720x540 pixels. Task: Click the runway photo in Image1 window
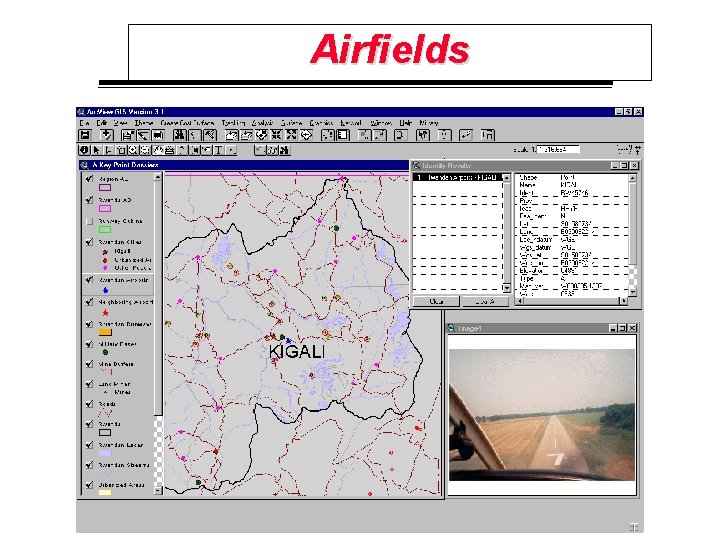tap(542, 415)
